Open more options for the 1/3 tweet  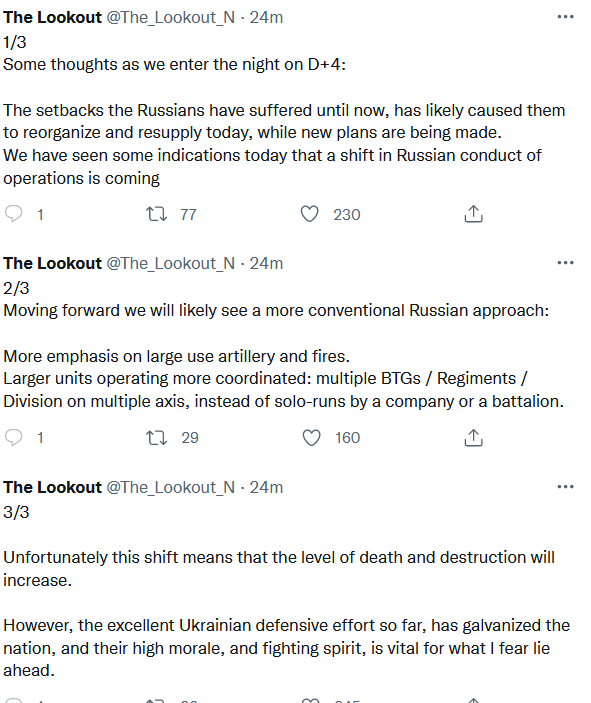click(565, 17)
